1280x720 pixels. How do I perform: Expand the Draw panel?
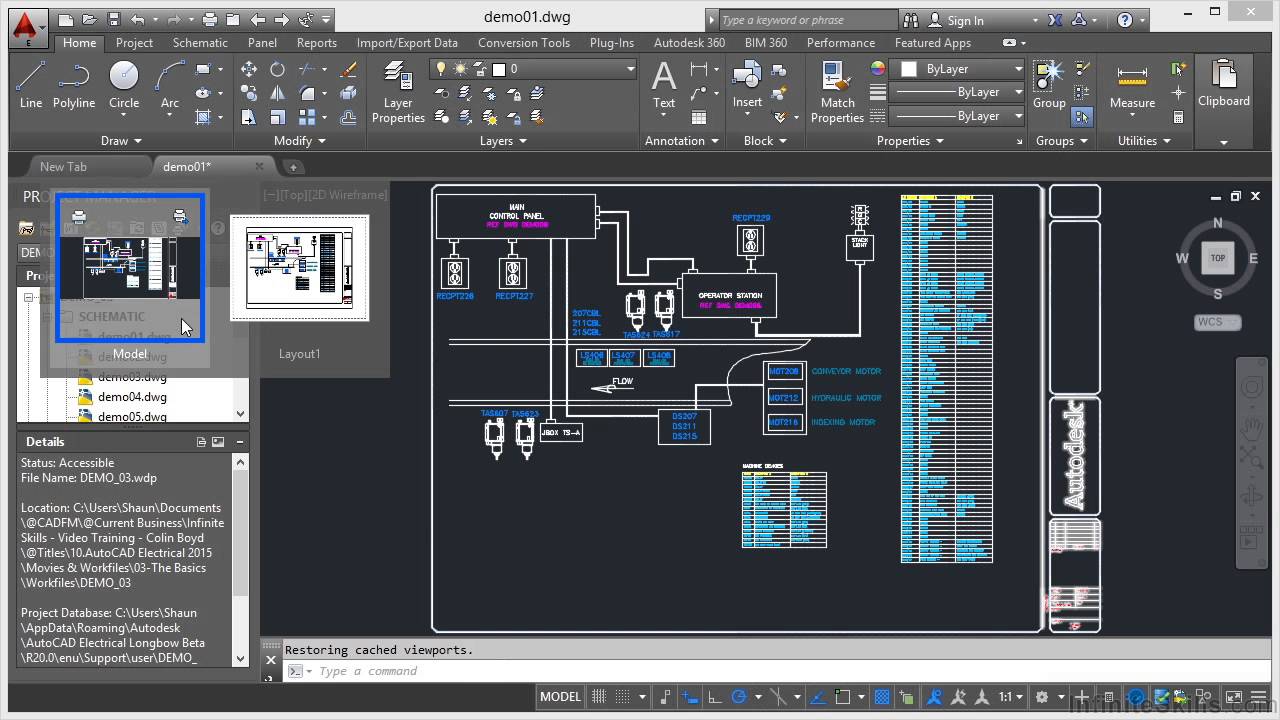[x=122, y=141]
